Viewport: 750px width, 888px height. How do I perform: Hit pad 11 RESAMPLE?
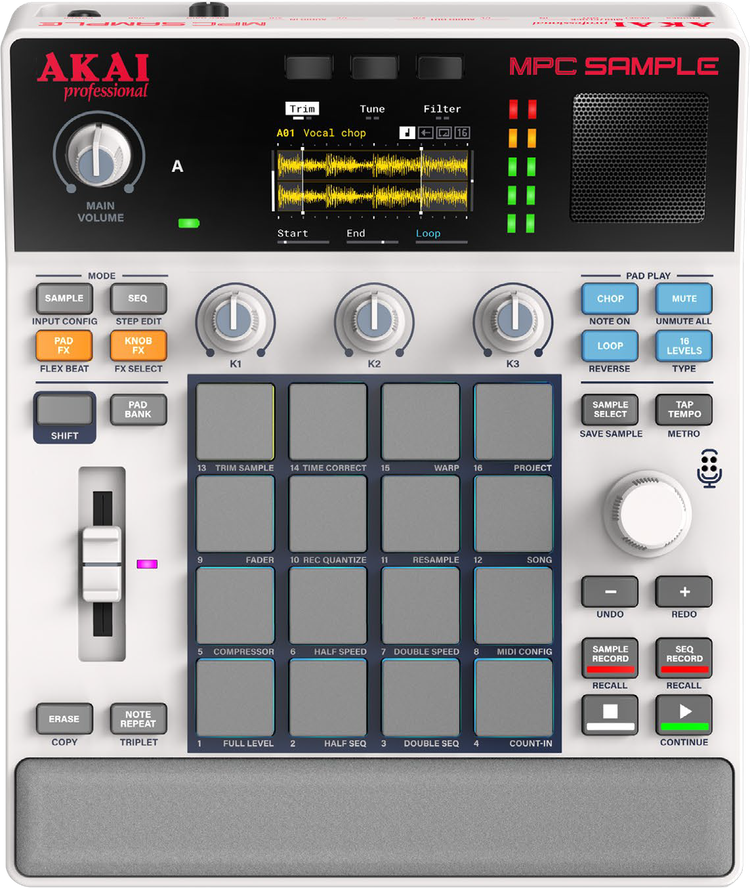420,514
